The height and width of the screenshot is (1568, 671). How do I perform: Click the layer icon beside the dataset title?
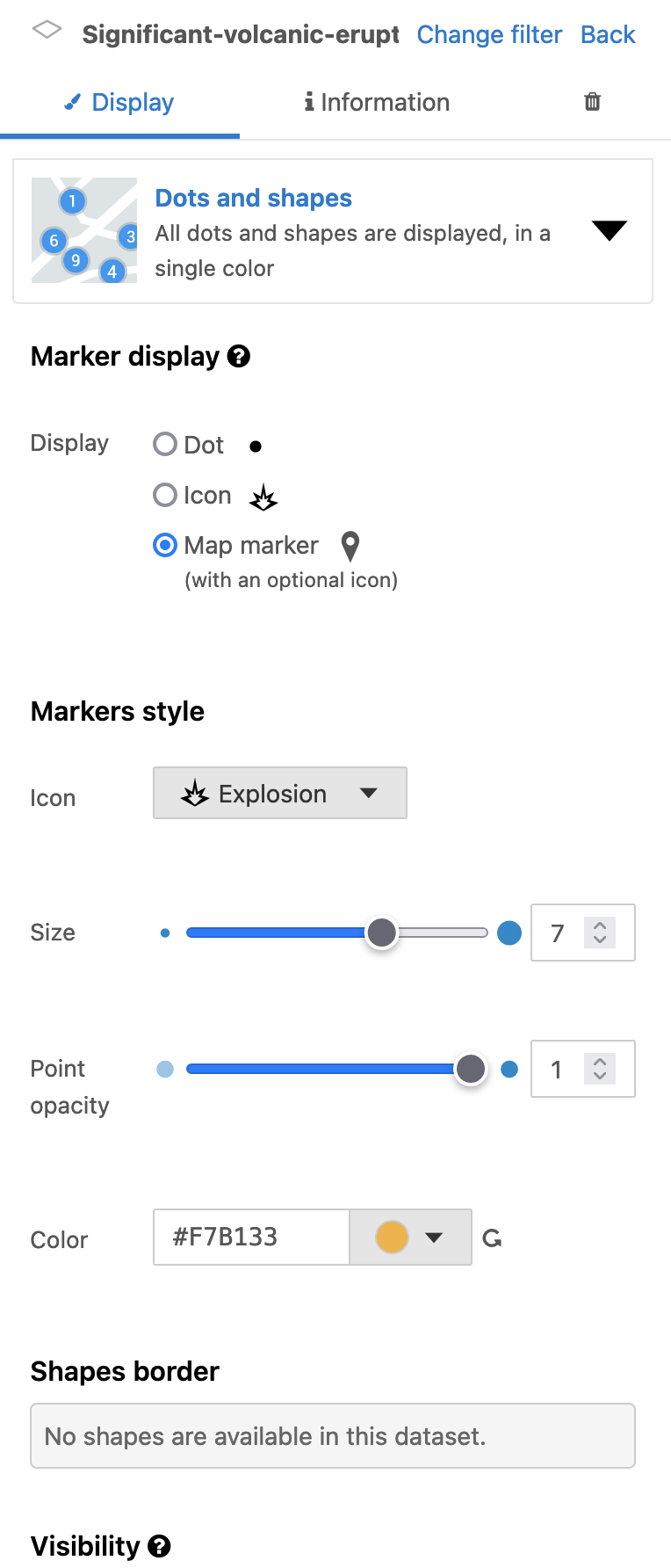click(x=47, y=31)
